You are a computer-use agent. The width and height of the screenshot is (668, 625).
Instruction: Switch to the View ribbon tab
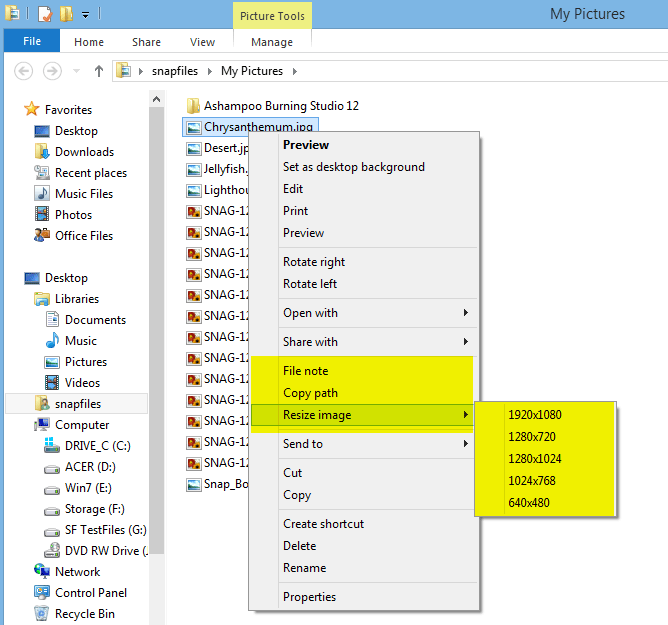202,42
